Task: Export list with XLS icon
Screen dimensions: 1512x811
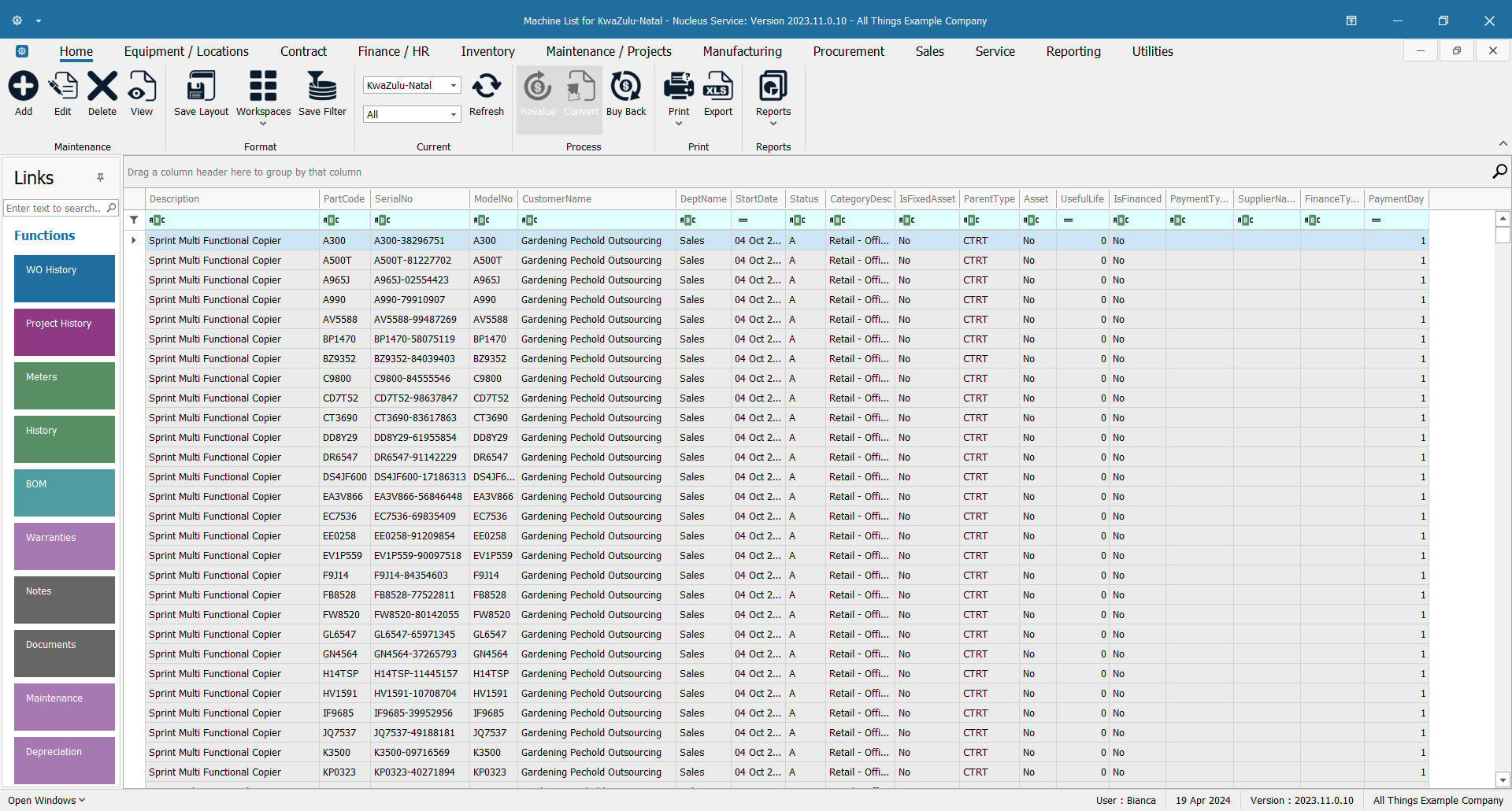Action: point(717,87)
